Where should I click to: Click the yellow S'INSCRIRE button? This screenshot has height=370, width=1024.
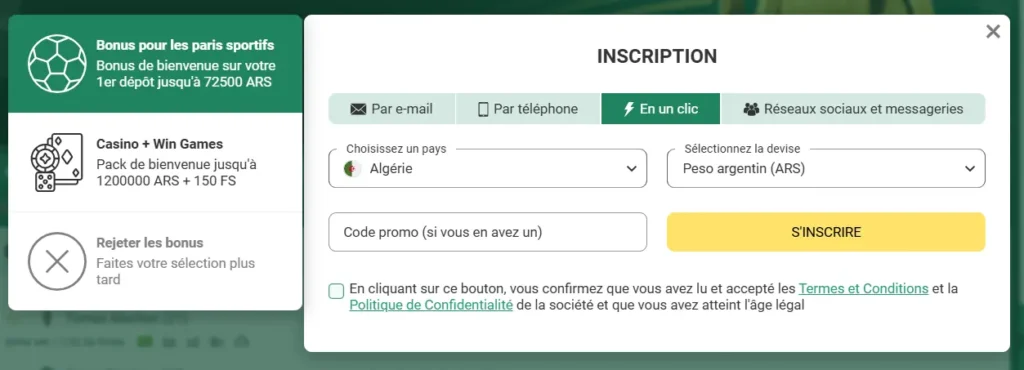coord(826,232)
